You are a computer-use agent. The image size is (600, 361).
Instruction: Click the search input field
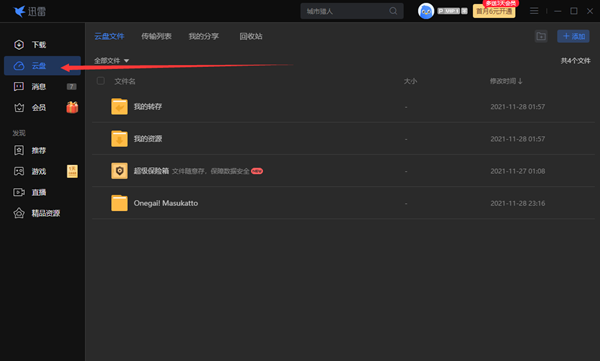coord(352,11)
